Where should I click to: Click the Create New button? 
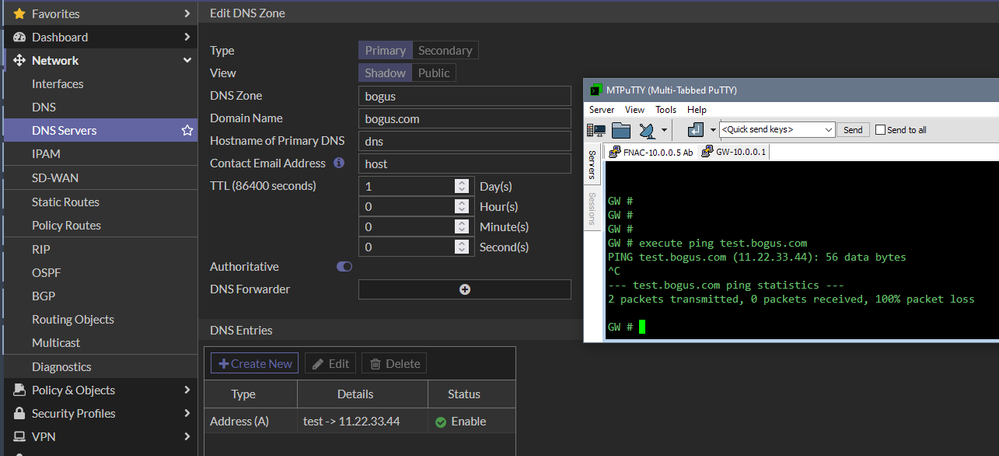(x=255, y=364)
